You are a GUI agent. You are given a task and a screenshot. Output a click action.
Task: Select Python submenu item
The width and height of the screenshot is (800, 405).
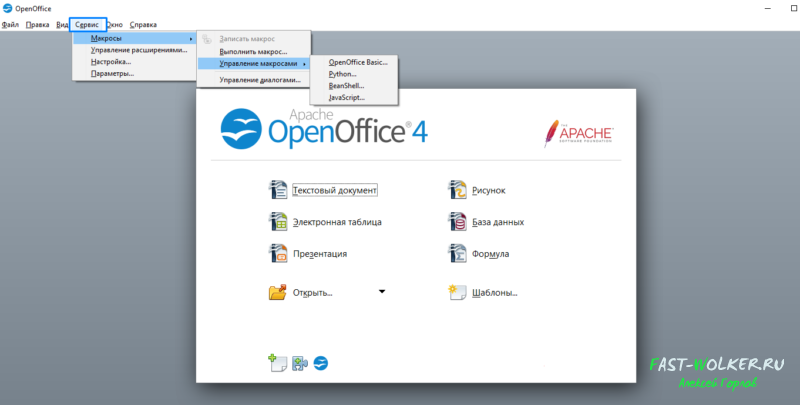(354, 74)
